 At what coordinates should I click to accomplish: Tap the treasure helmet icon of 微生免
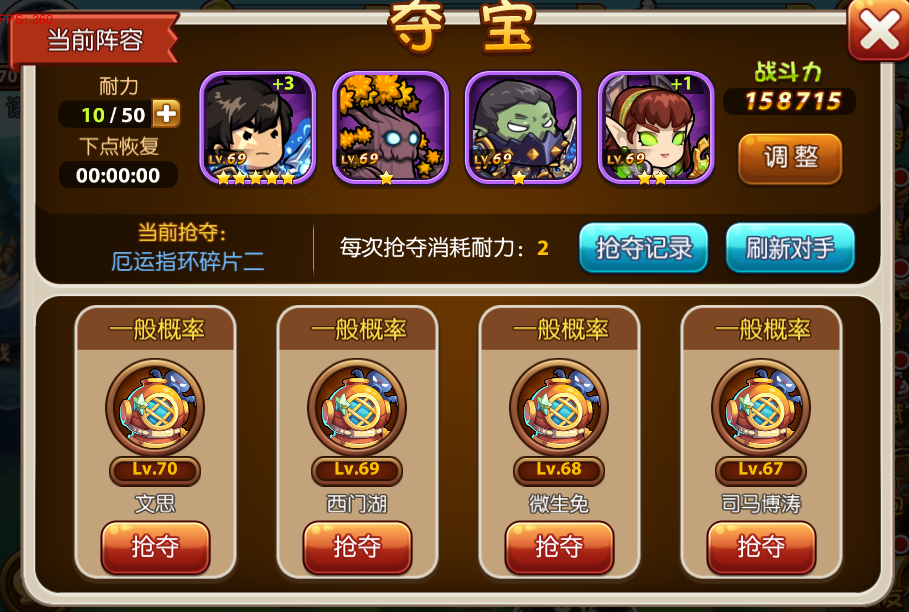pyautogui.click(x=559, y=408)
